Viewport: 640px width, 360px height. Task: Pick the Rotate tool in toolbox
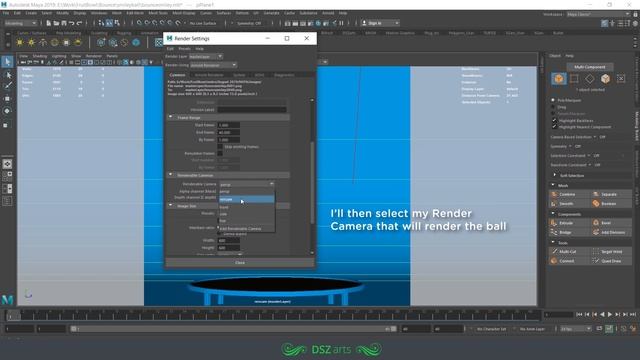point(7,111)
